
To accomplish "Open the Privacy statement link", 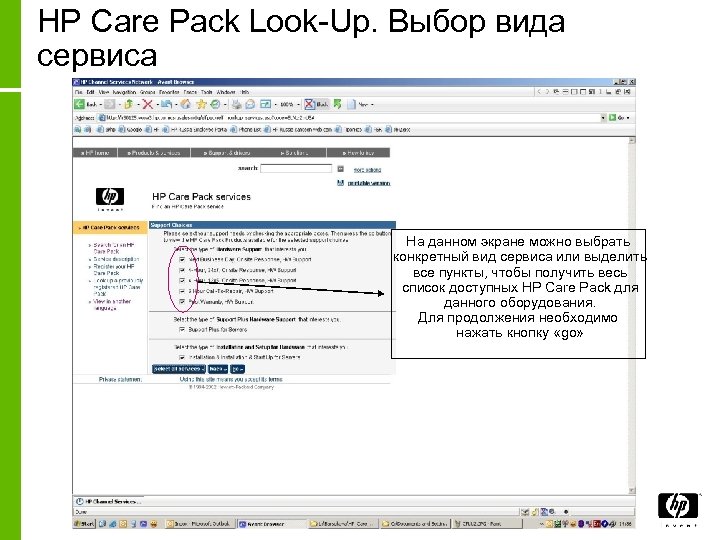I will click(x=120, y=380).
